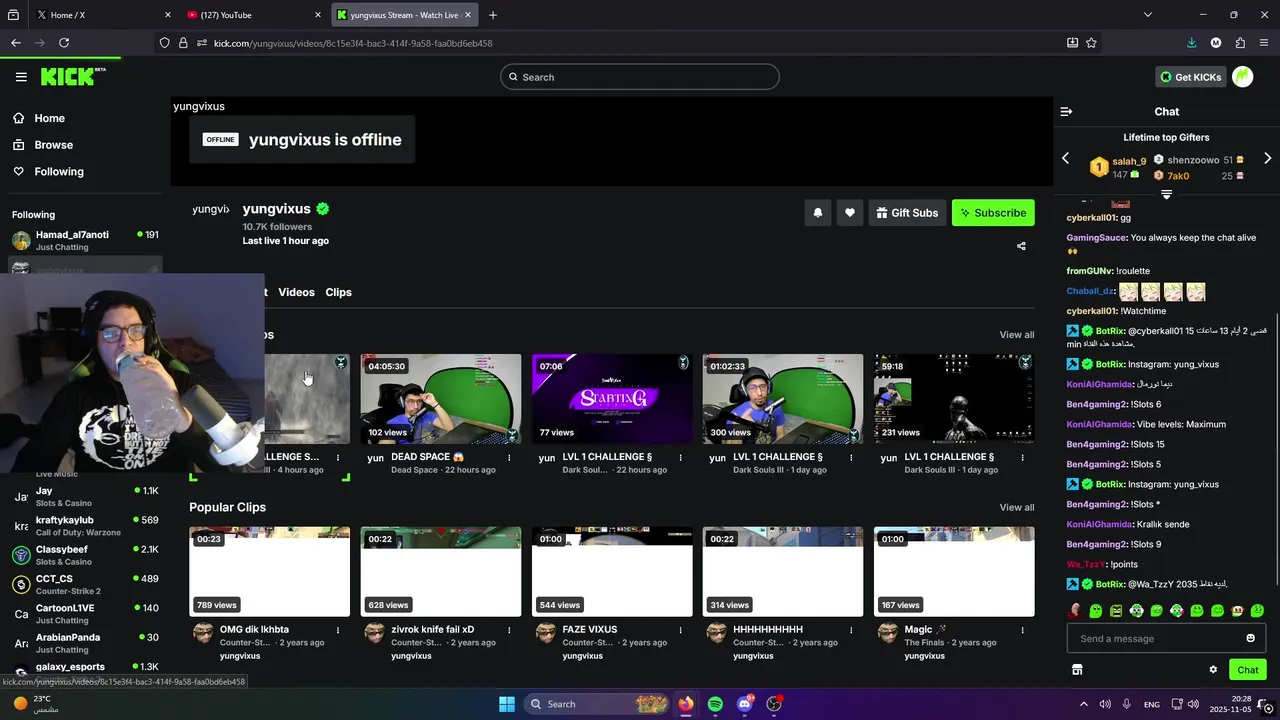The height and width of the screenshot is (720, 1280).
Task: Show next top gifters
Action: (1267, 158)
